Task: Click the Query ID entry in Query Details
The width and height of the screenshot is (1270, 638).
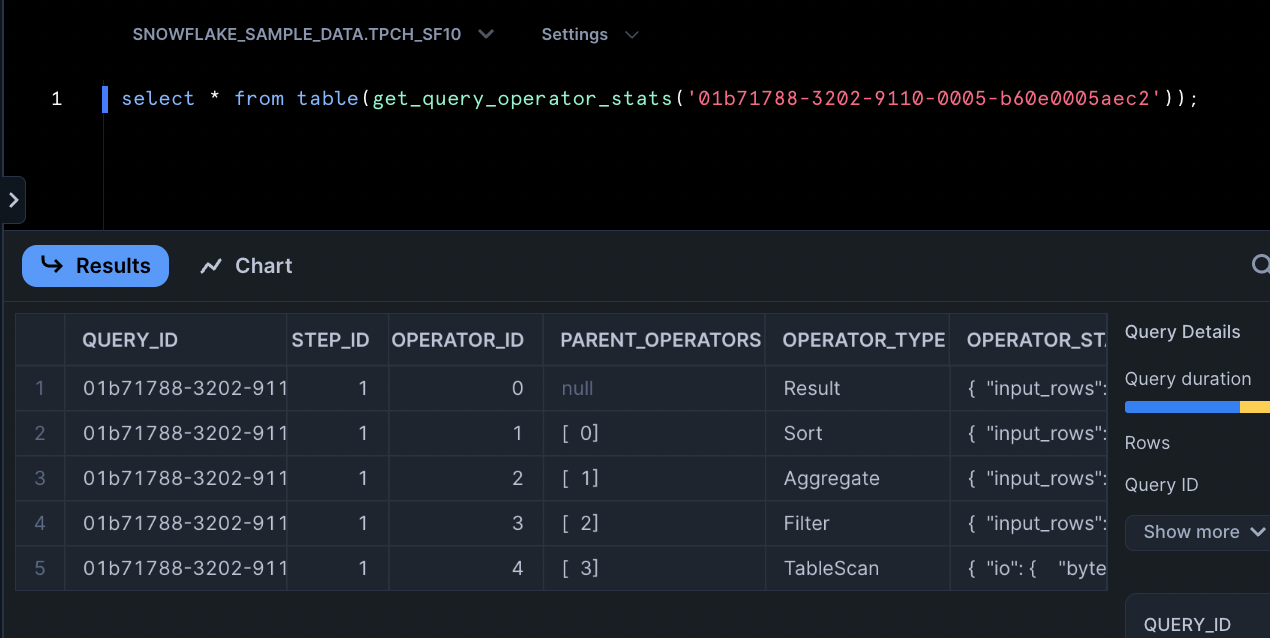Action: 1161,484
